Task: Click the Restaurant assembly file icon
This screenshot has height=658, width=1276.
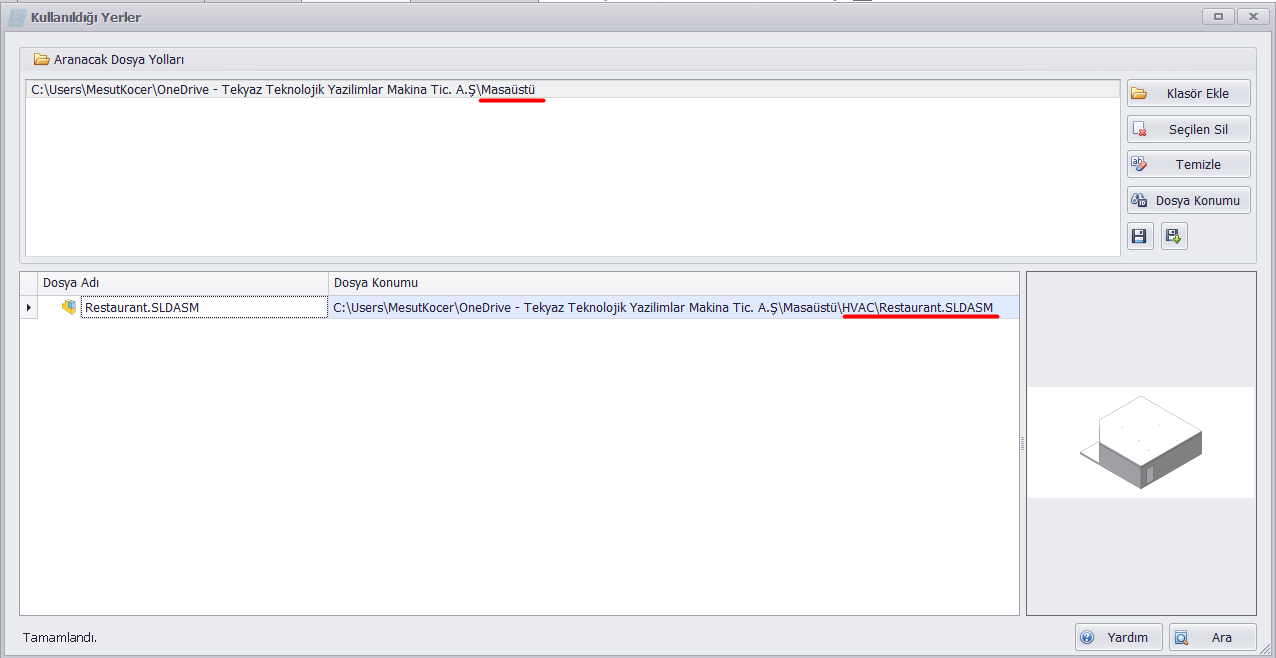Action: 69,307
